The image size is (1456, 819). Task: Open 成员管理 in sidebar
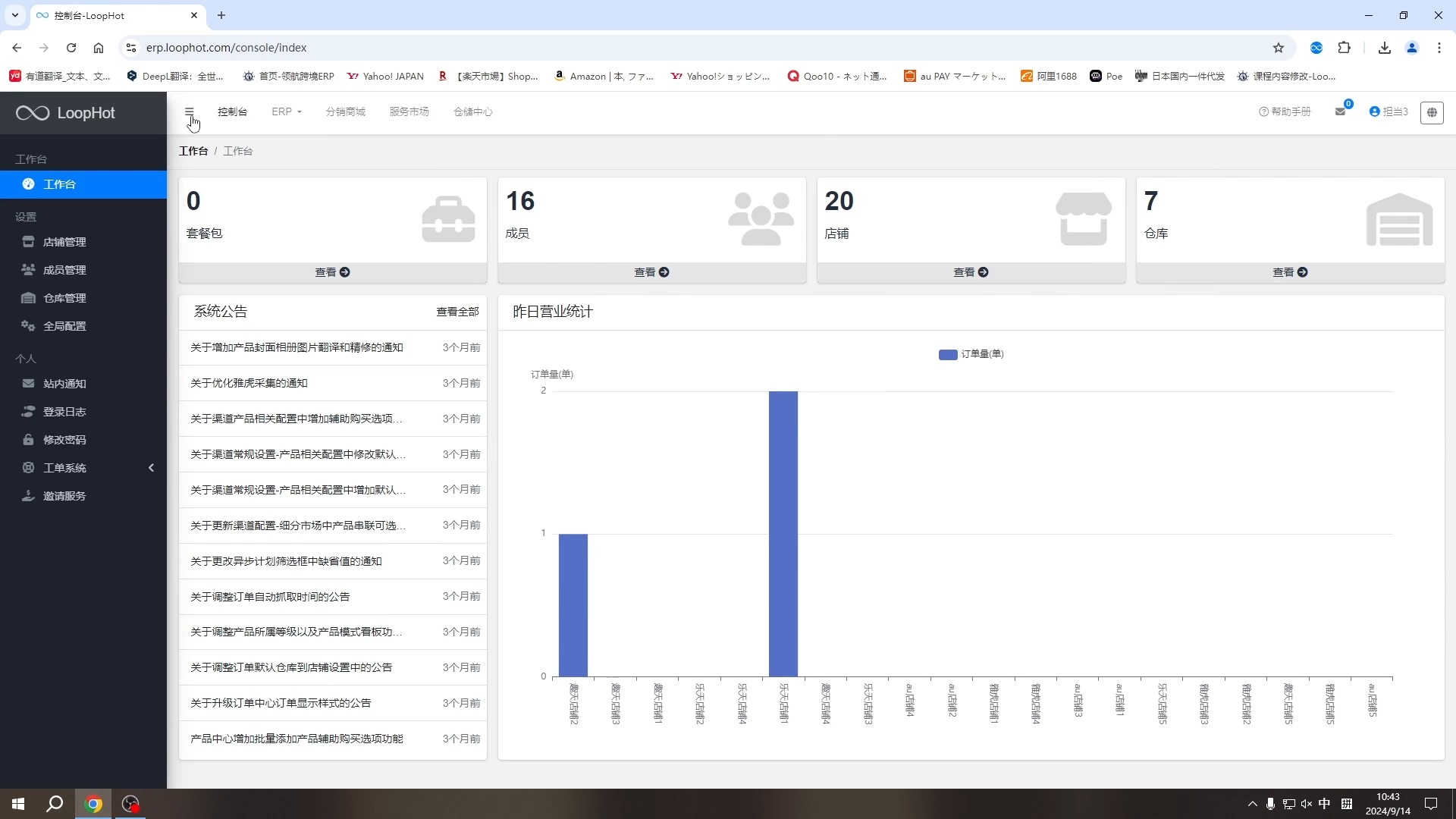tap(64, 270)
